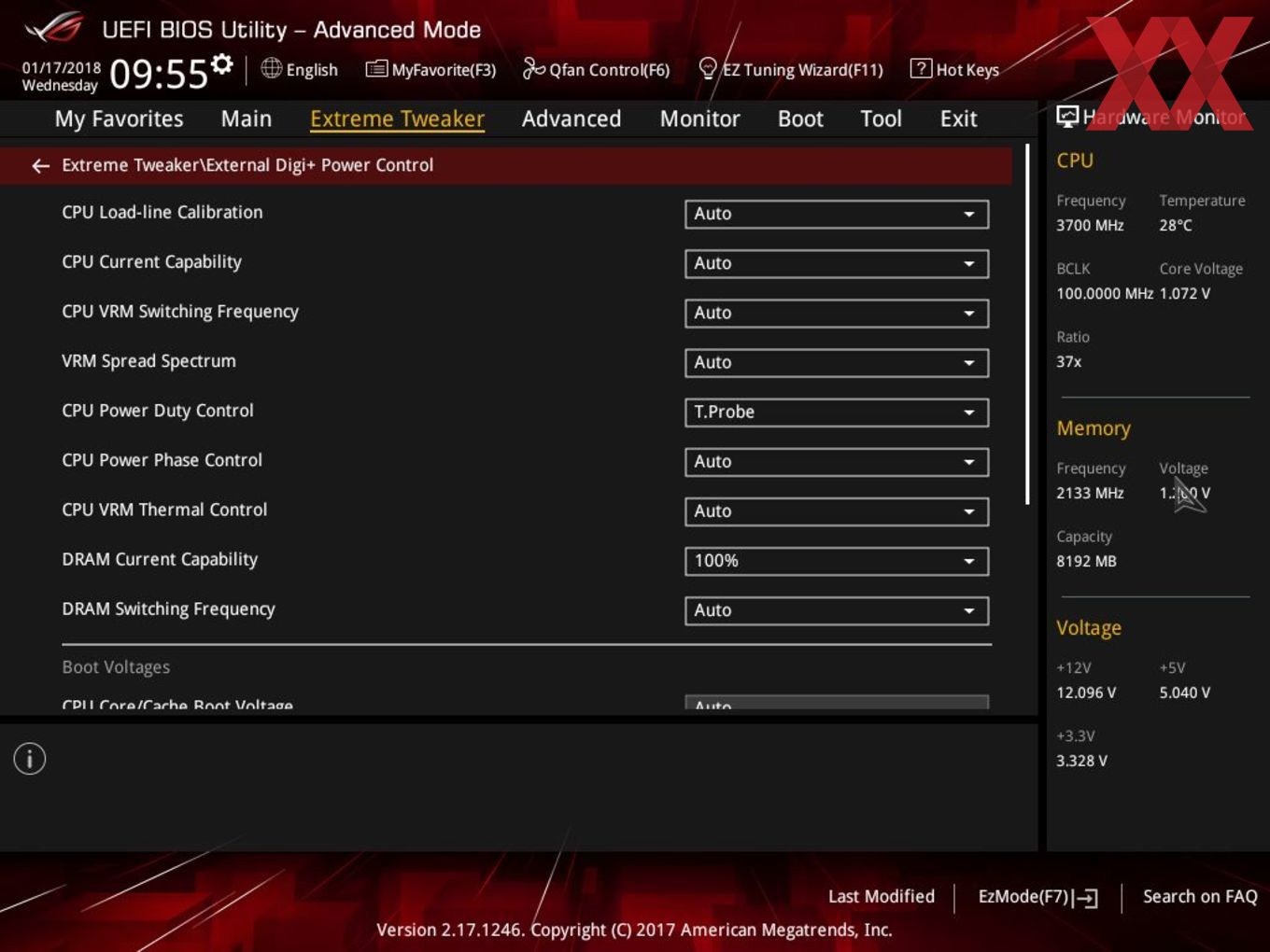Click +12V reading 12.096 V
The height and width of the screenshot is (952, 1270).
coord(1086,693)
